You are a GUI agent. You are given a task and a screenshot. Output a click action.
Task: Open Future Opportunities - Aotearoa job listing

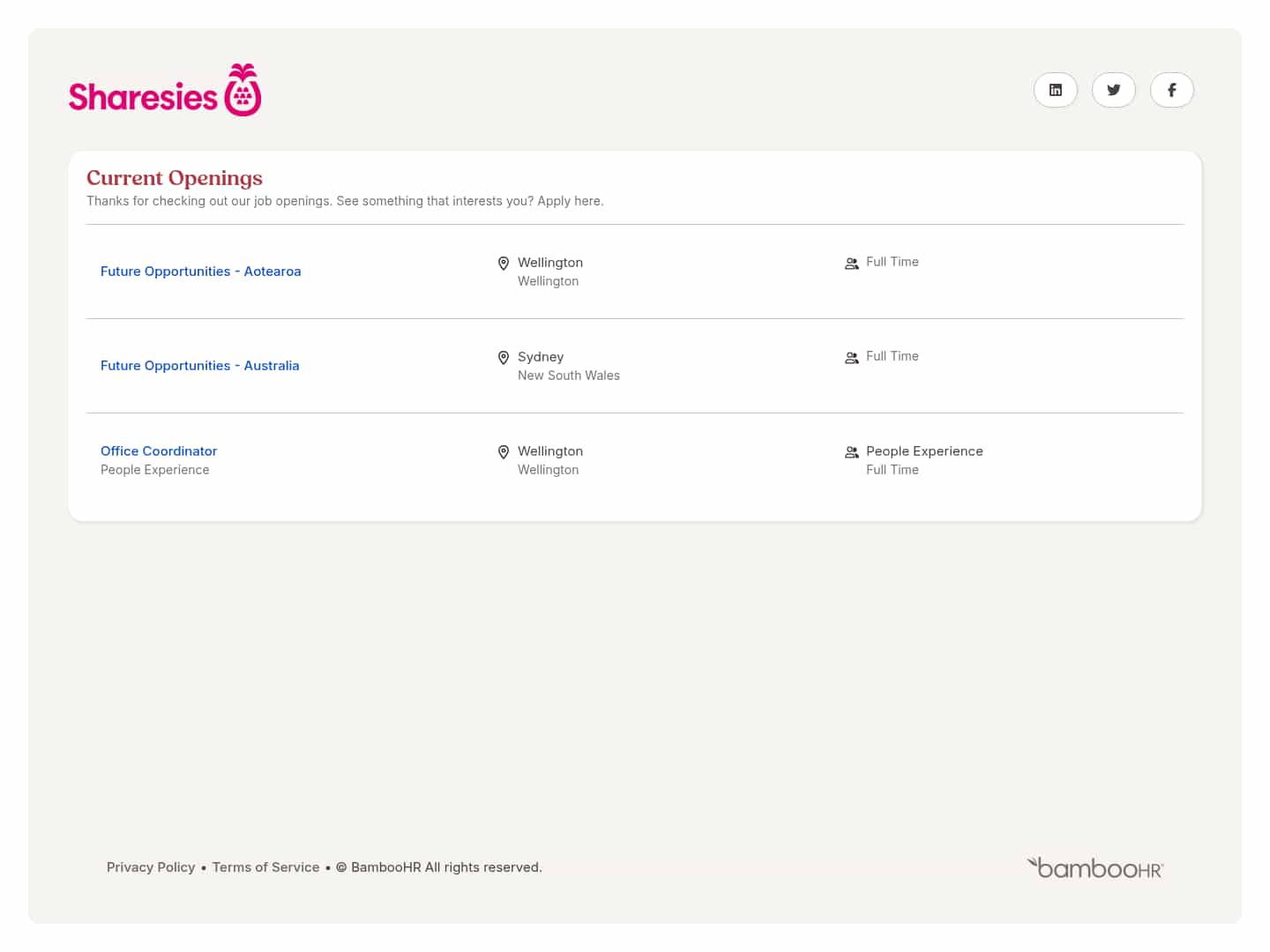(201, 271)
